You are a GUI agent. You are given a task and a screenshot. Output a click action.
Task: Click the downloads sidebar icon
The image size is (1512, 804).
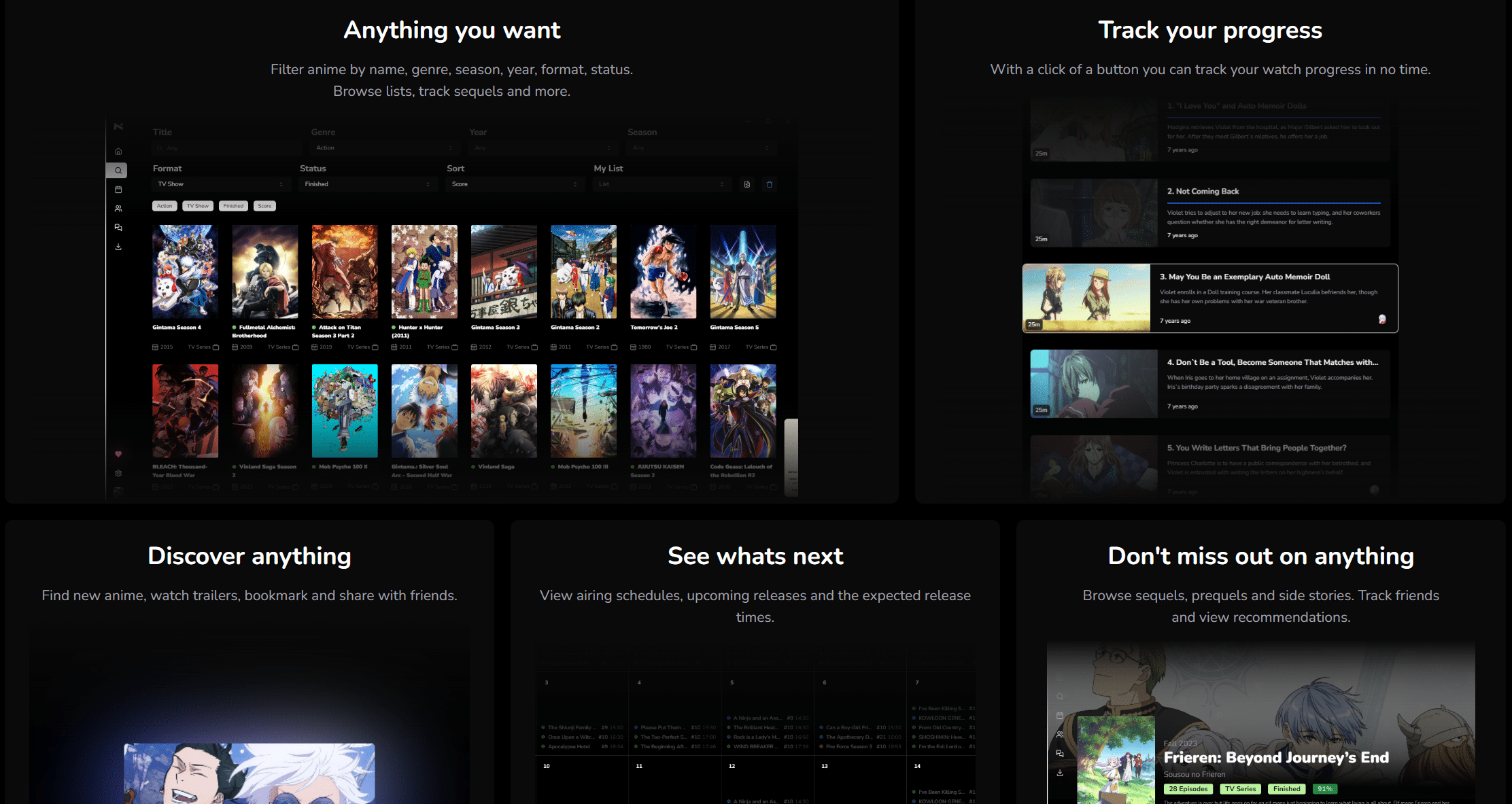click(x=118, y=247)
